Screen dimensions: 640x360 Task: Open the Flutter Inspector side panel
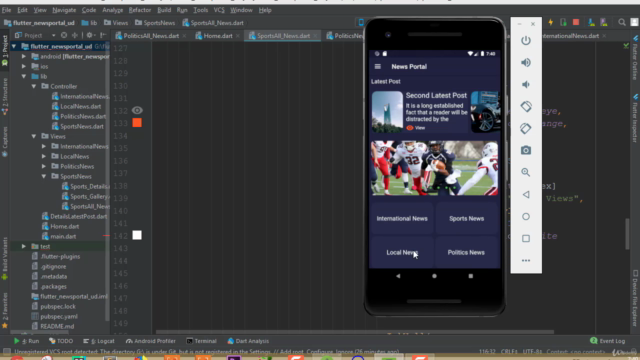click(635, 118)
